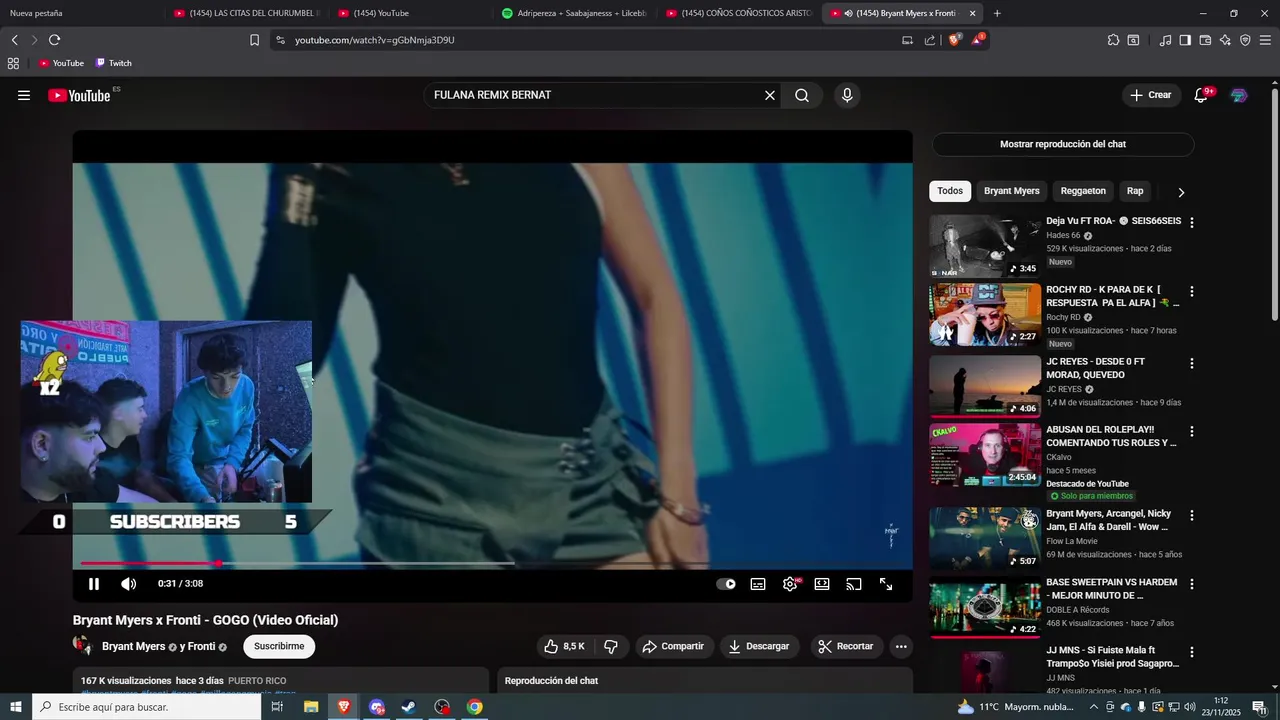
Task: Open more actions below the video
Action: (901, 646)
